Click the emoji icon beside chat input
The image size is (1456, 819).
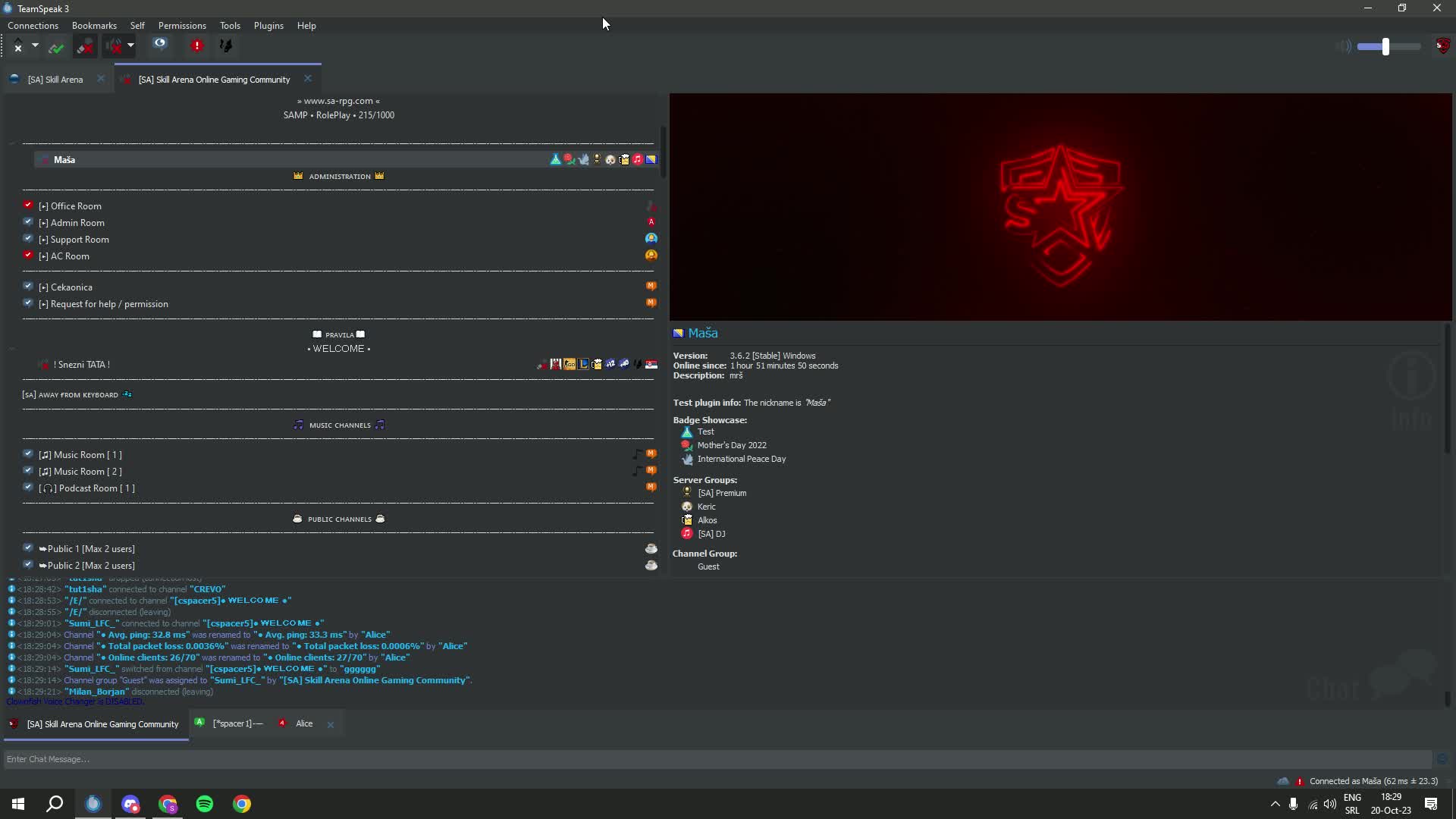tap(1442, 759)
